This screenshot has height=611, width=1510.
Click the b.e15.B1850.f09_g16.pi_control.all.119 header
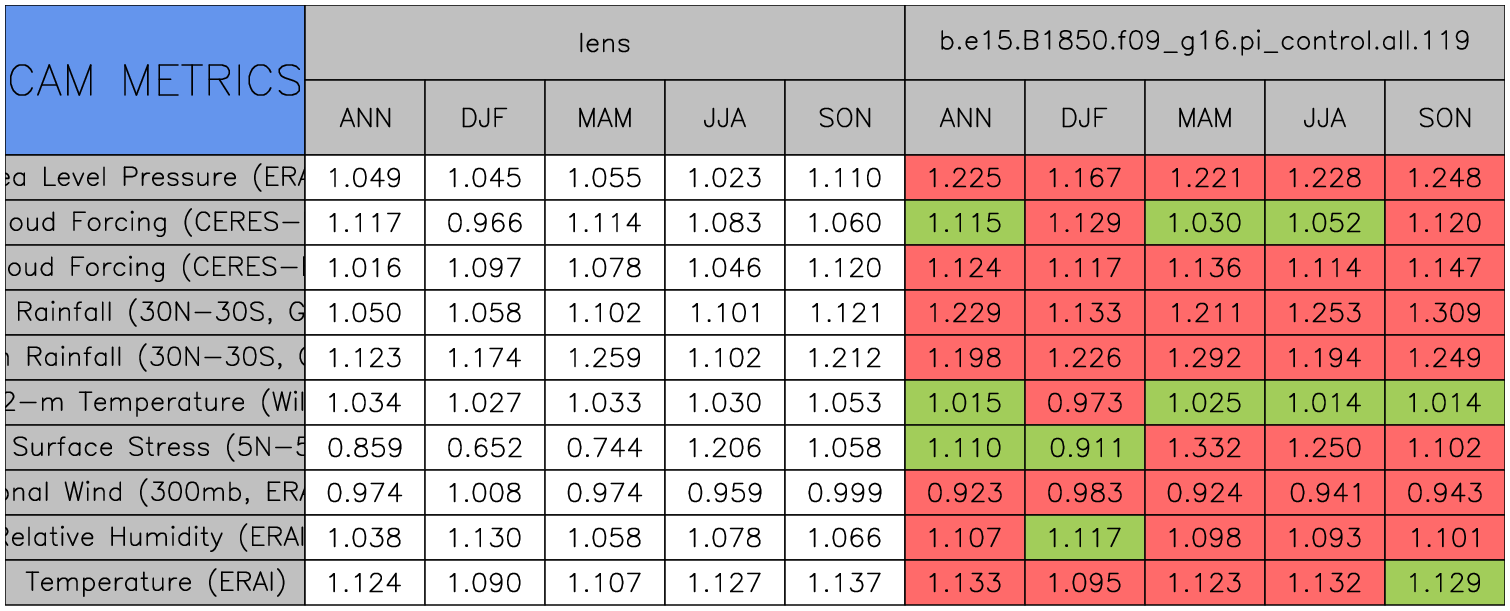pyautogui.click(x=1204, y=43)
